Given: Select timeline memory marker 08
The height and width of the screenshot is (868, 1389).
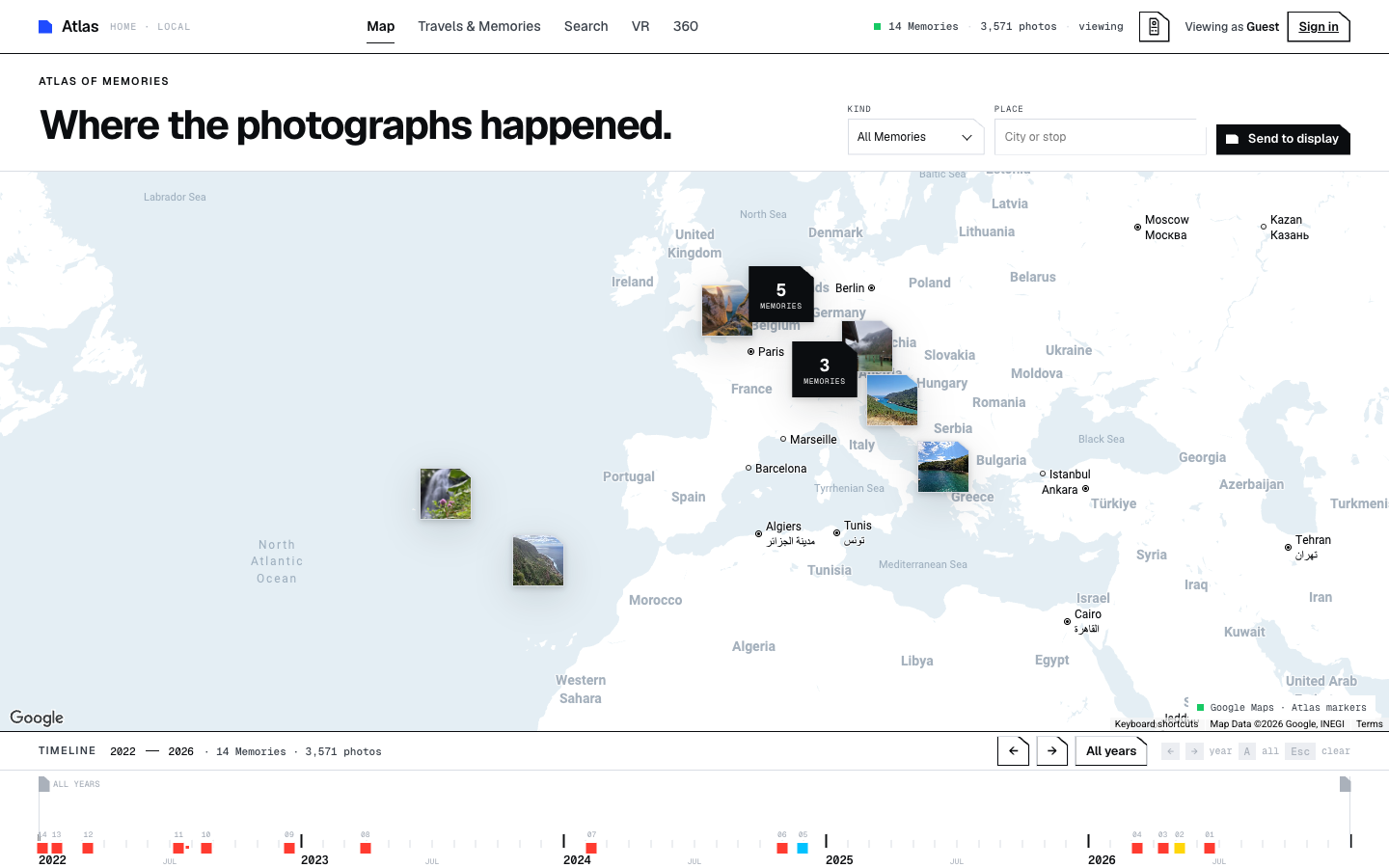Looking at the screenshot, I should [366, 848].
